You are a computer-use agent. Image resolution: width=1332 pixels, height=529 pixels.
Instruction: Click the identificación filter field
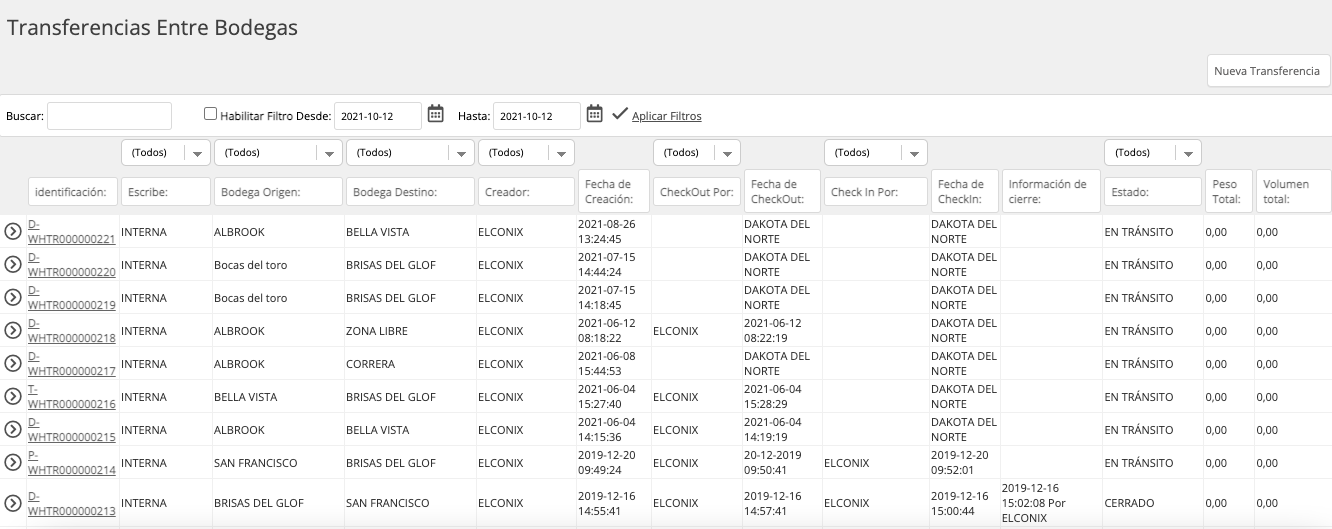73,191
